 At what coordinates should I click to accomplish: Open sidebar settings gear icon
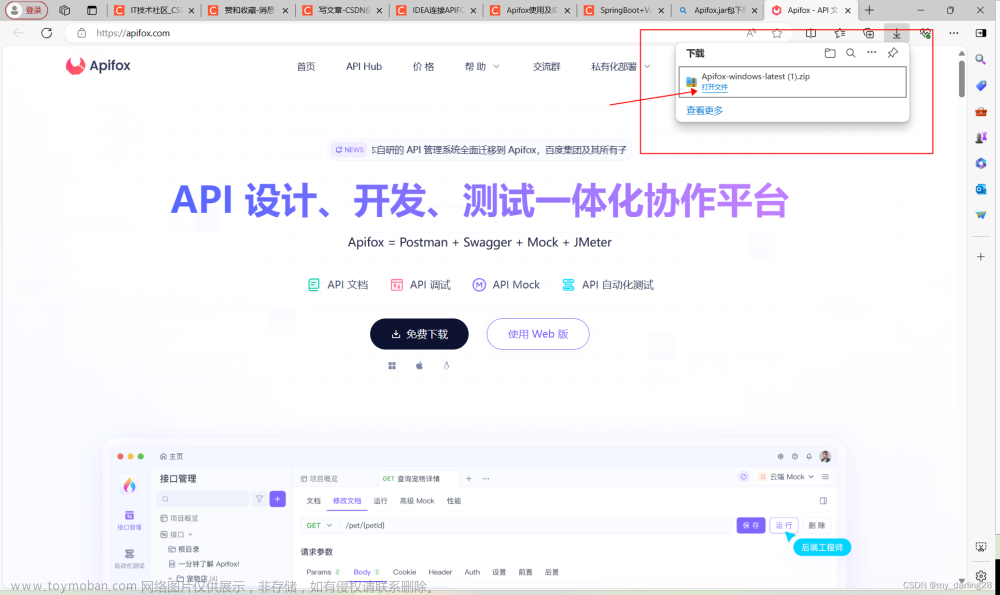[981, 575]
